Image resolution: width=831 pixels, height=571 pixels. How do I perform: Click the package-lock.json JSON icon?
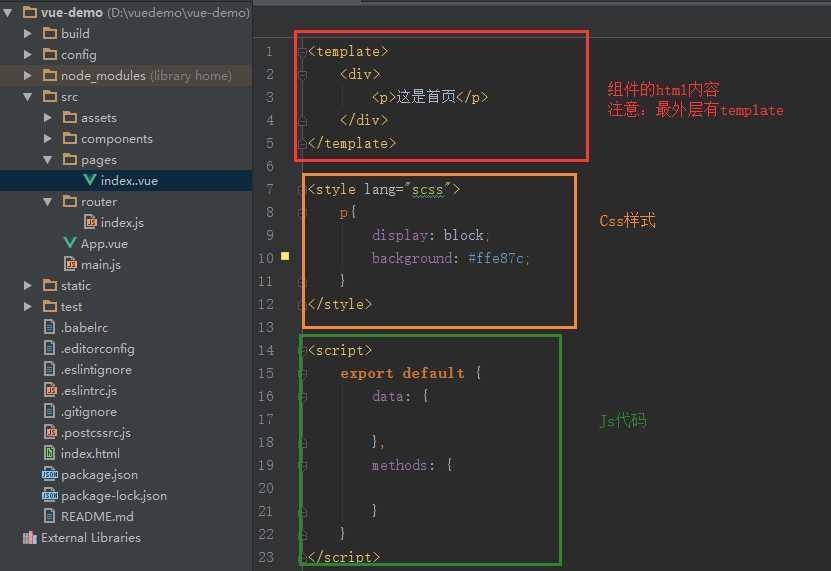pyautogui.click(x=50, y=495)
